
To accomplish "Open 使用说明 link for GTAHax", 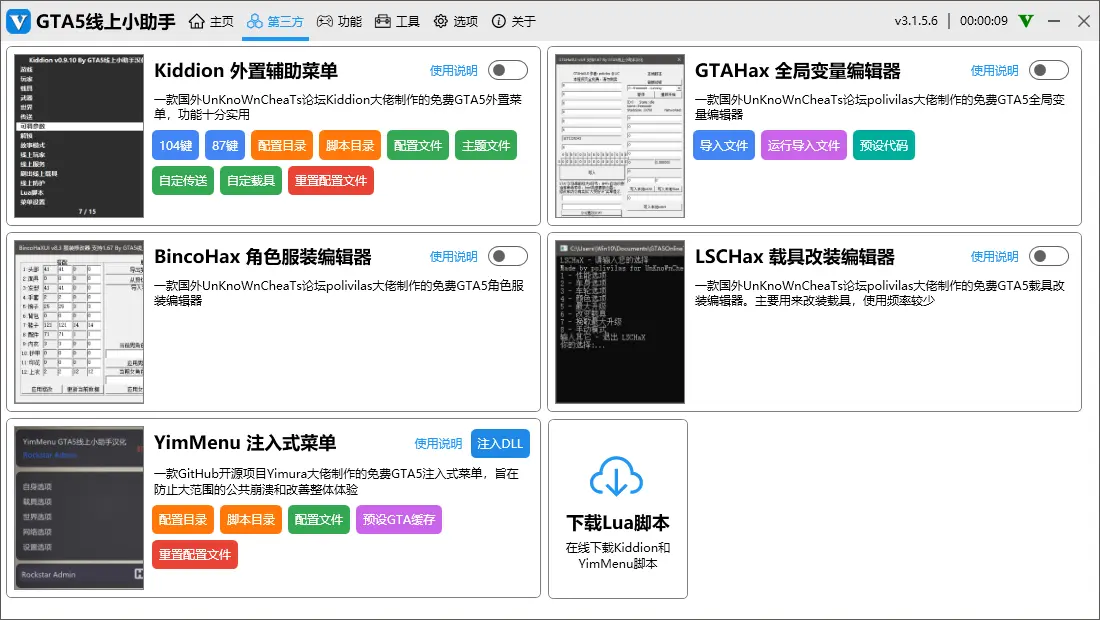I will tap(994, 70).
